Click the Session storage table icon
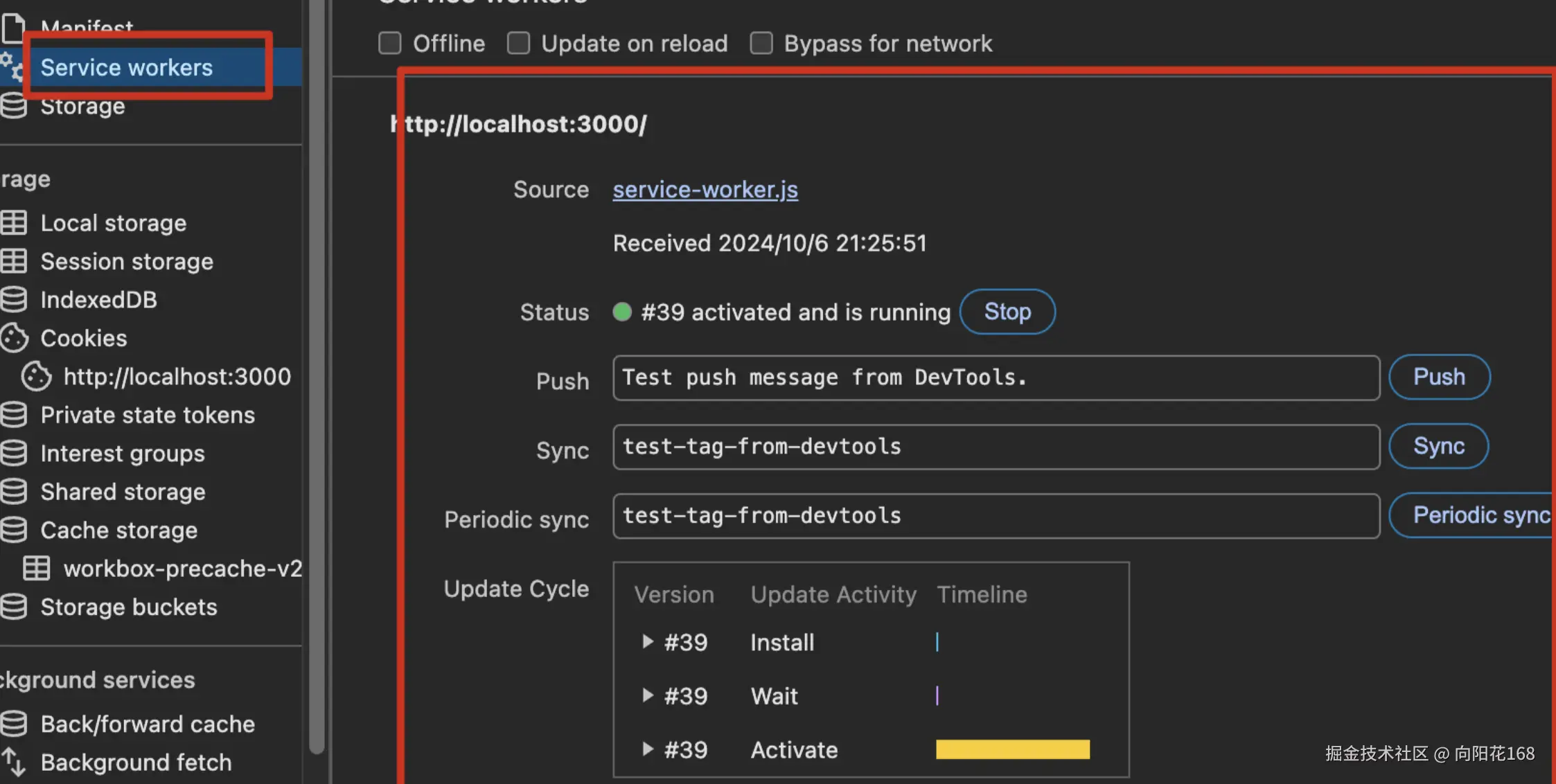 14,261
